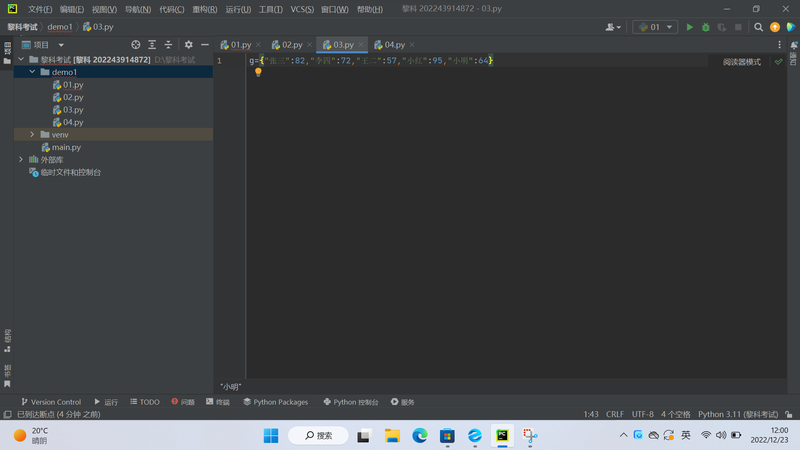Close the 01.py editor tab
800x450 pixels.
[x=258, y=45]
